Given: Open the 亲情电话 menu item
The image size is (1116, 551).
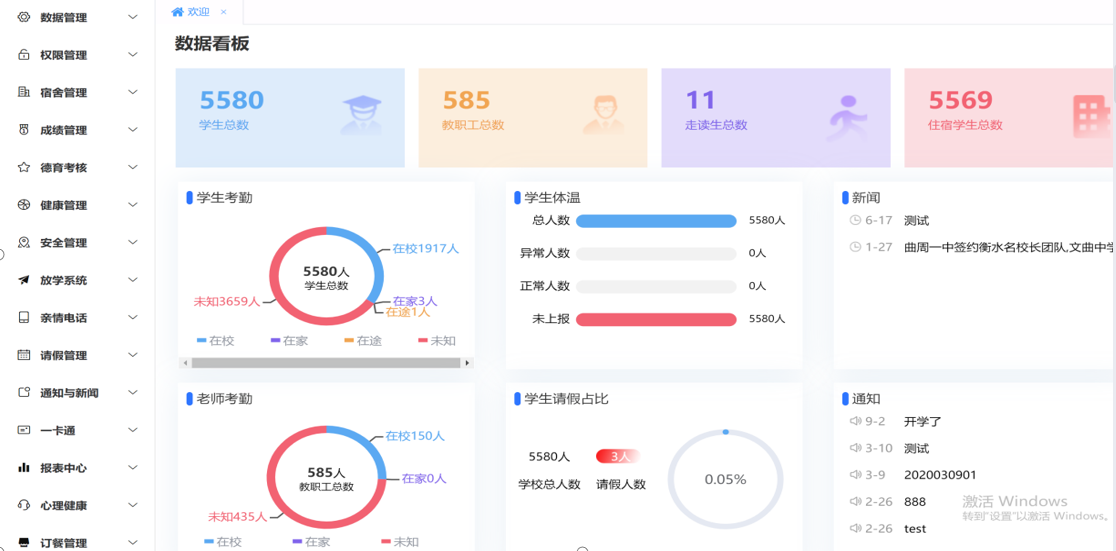Looking at the screenshot, I should [77, 318].
